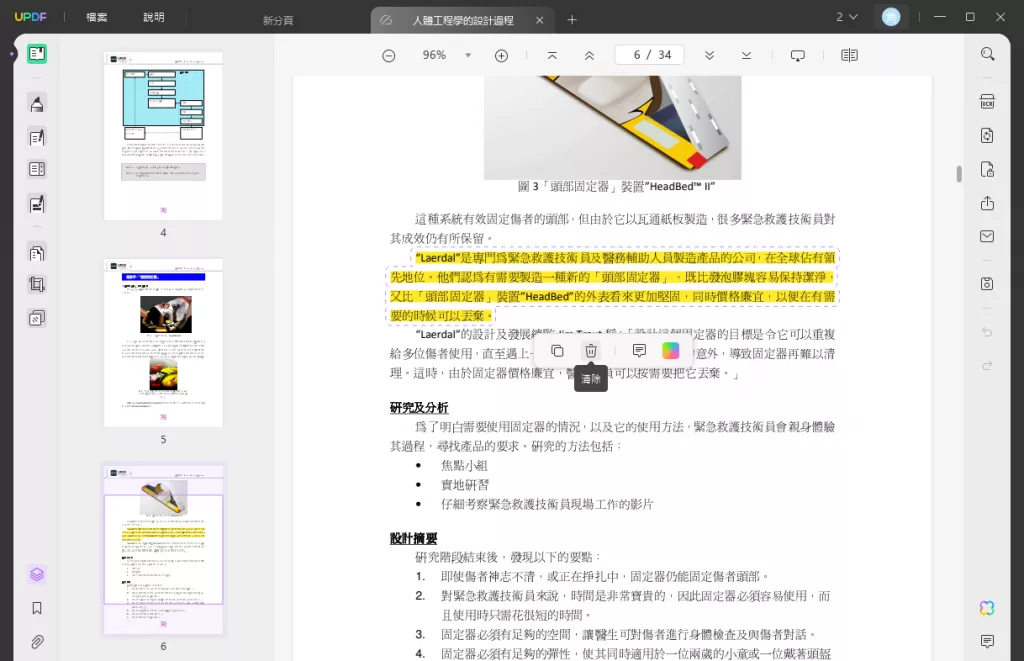This screenshot has height=661, width=1024.
Task: Jump to the first page
Action: click(x=552, y=56)
